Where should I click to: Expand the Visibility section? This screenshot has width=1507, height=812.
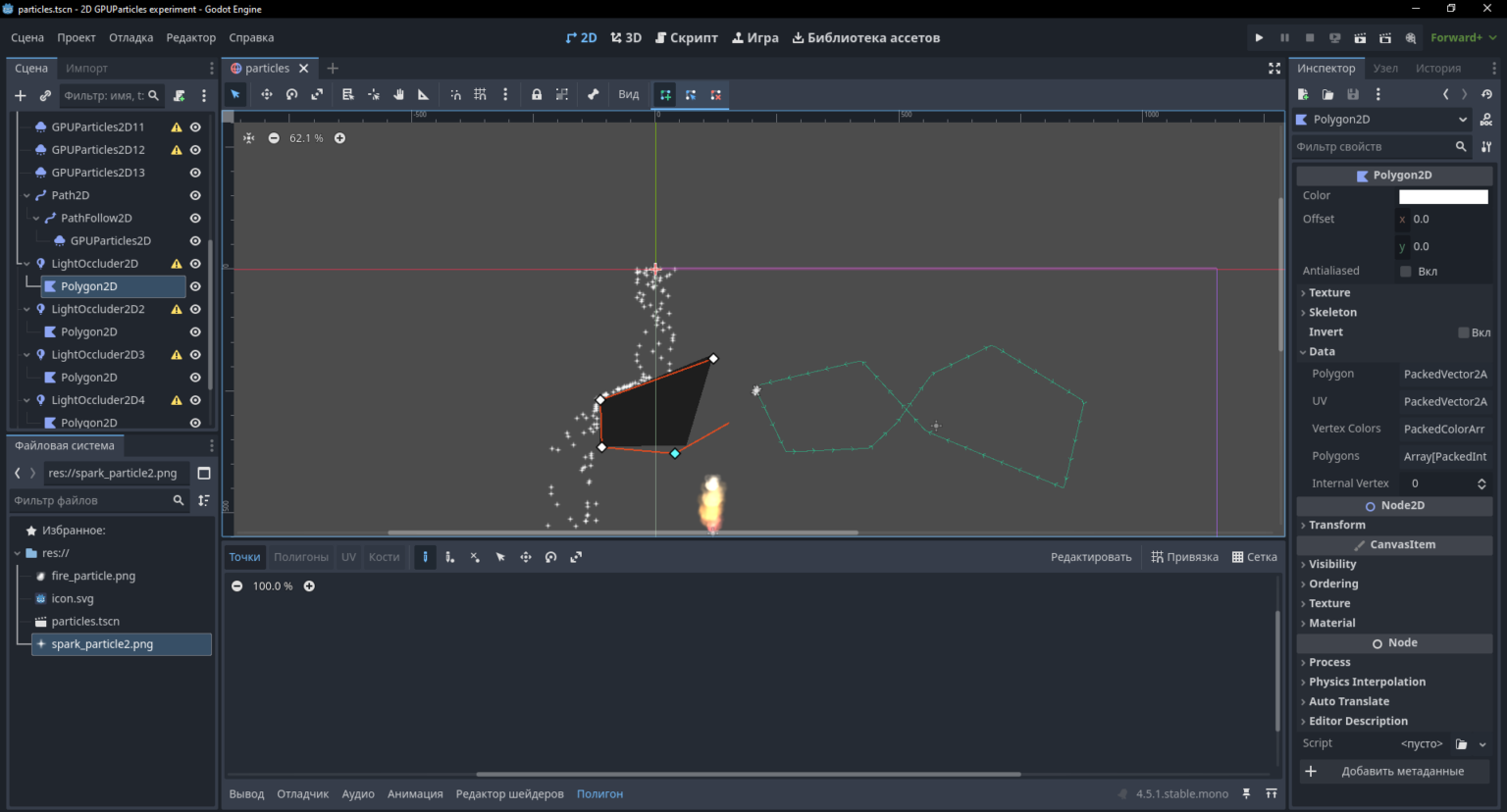(1395, 565)
